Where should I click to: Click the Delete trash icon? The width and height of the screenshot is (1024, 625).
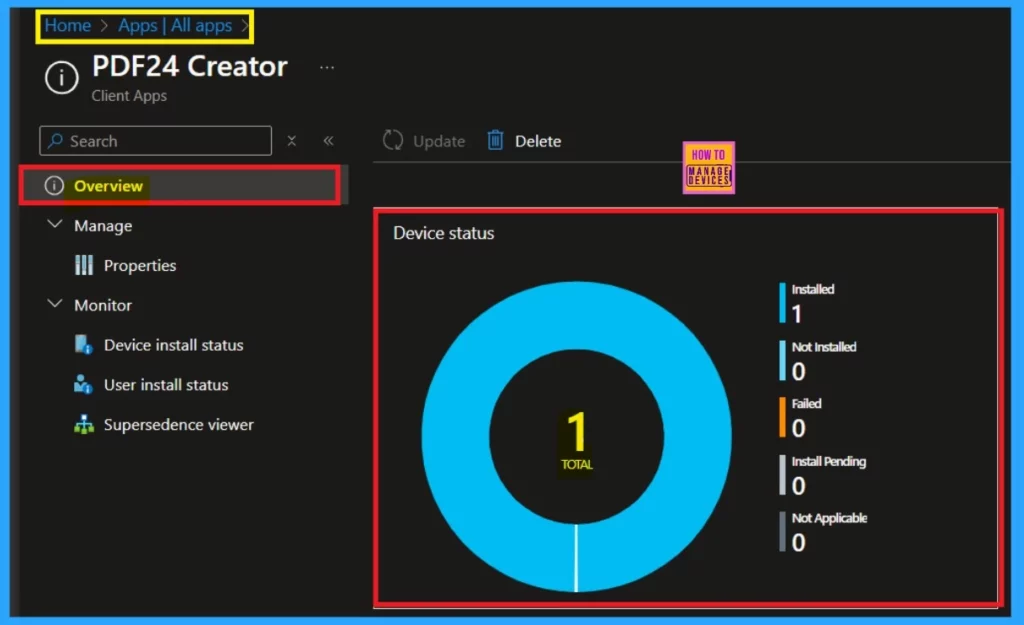pyautogui.click(x=496, y=140)
